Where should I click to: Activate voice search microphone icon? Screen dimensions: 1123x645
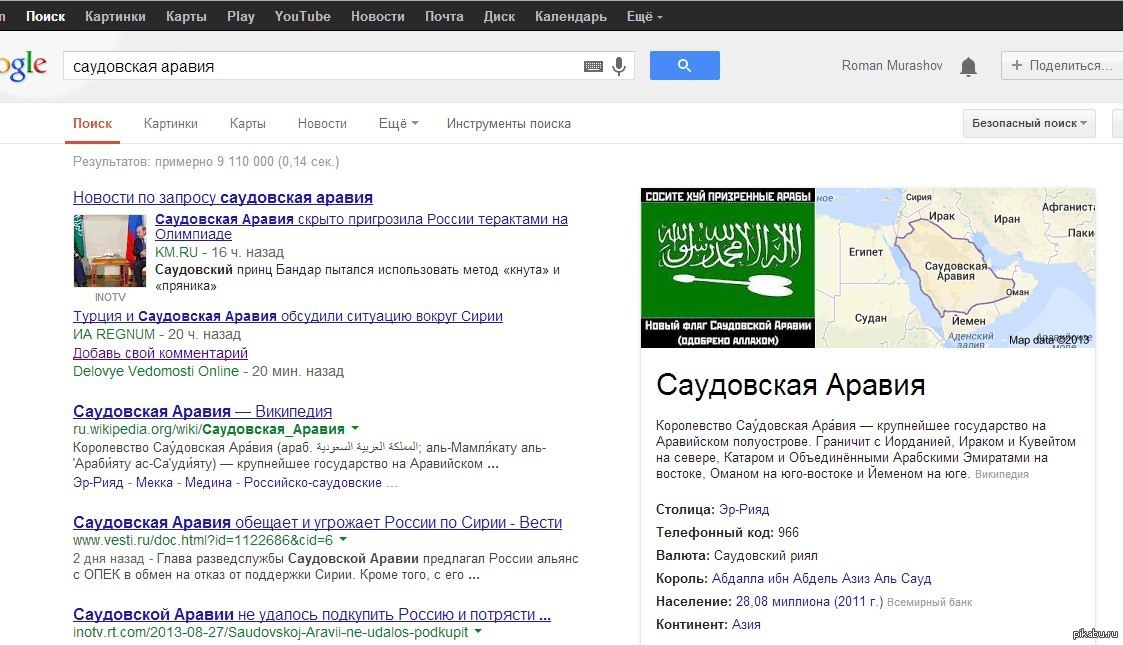pos(619,67)
